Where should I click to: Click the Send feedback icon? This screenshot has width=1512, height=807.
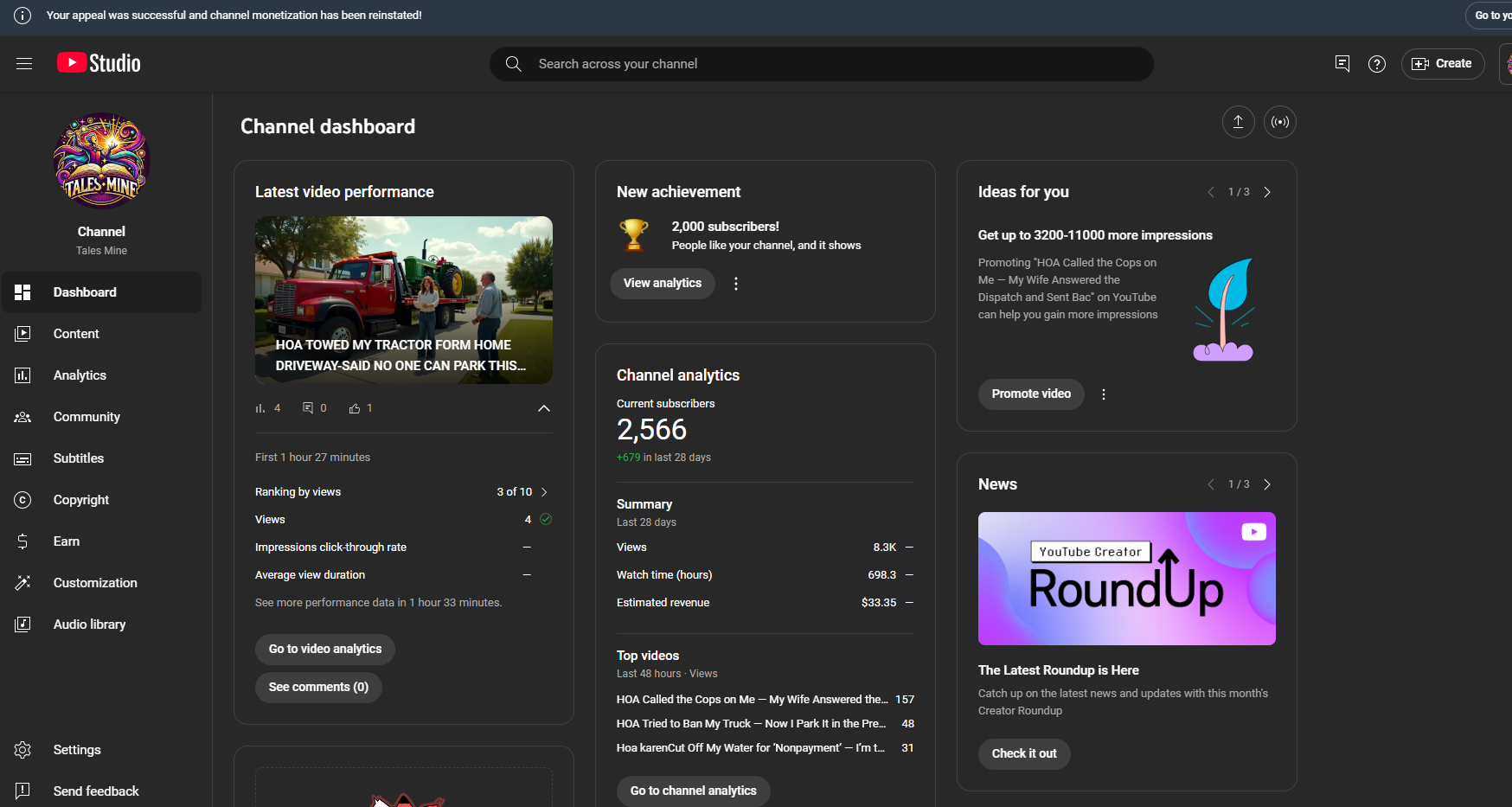pyautogui.click(x=22, y=791)
